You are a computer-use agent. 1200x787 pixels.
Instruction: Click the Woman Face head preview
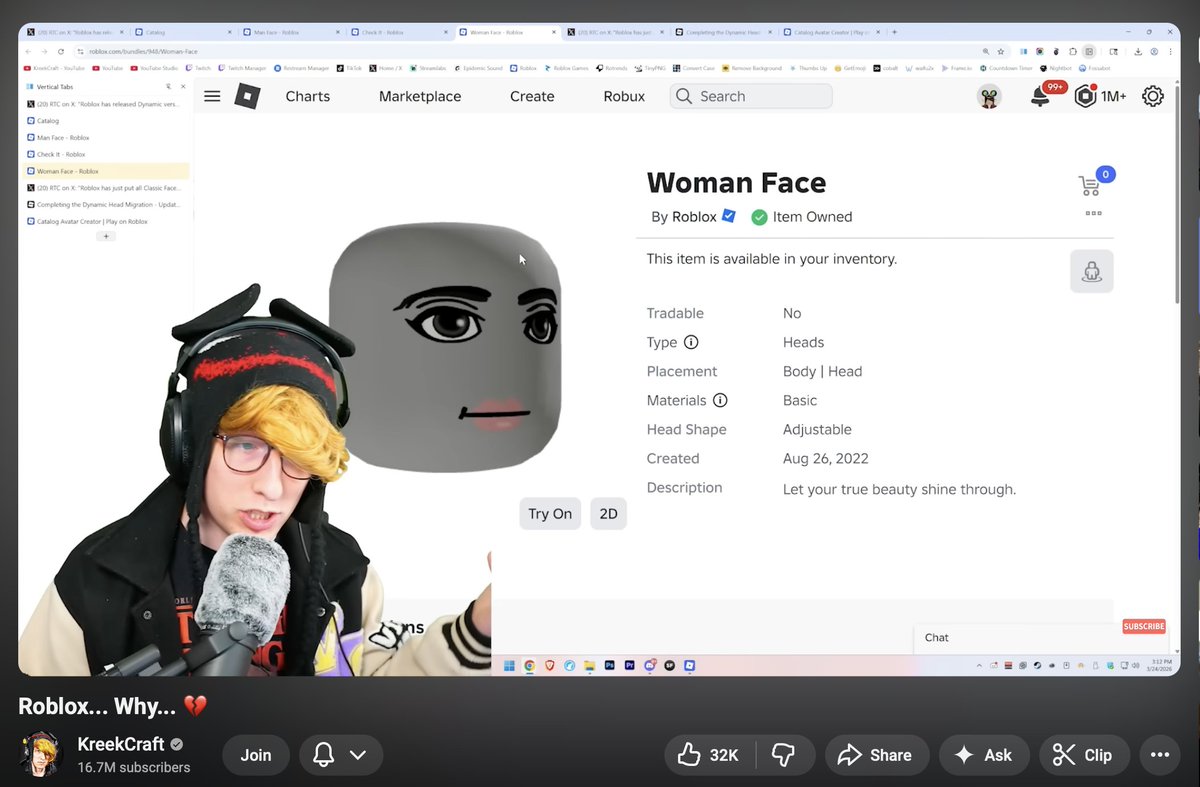[x=445, y=347]
